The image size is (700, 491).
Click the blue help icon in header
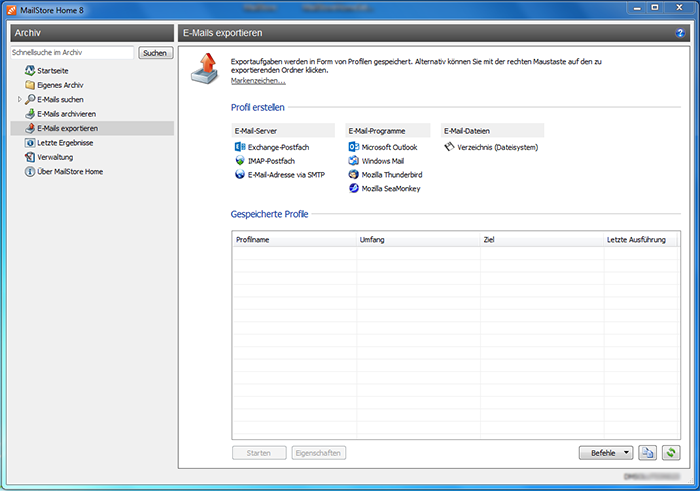(680, 33)
